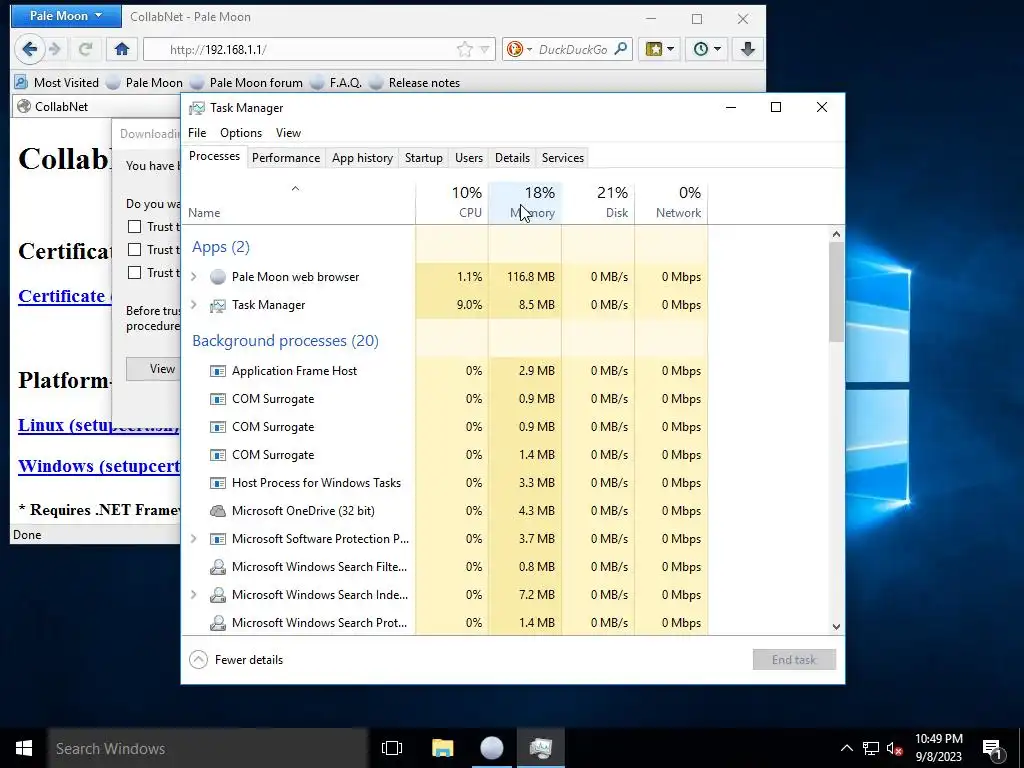Tick the second Trust checkbox in dialog

135,249
